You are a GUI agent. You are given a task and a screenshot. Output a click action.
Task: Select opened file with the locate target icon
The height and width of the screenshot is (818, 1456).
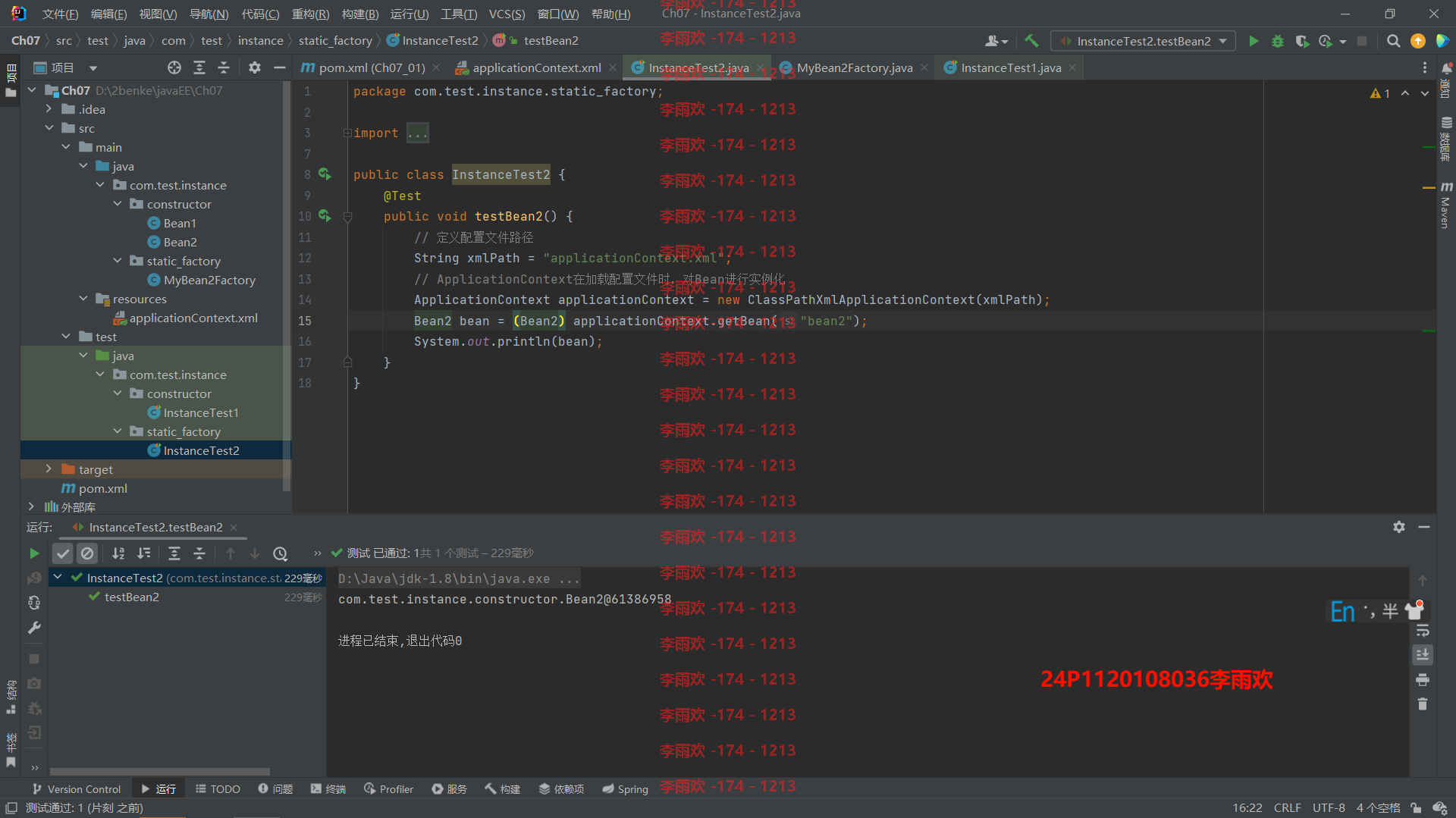point(174,67)
